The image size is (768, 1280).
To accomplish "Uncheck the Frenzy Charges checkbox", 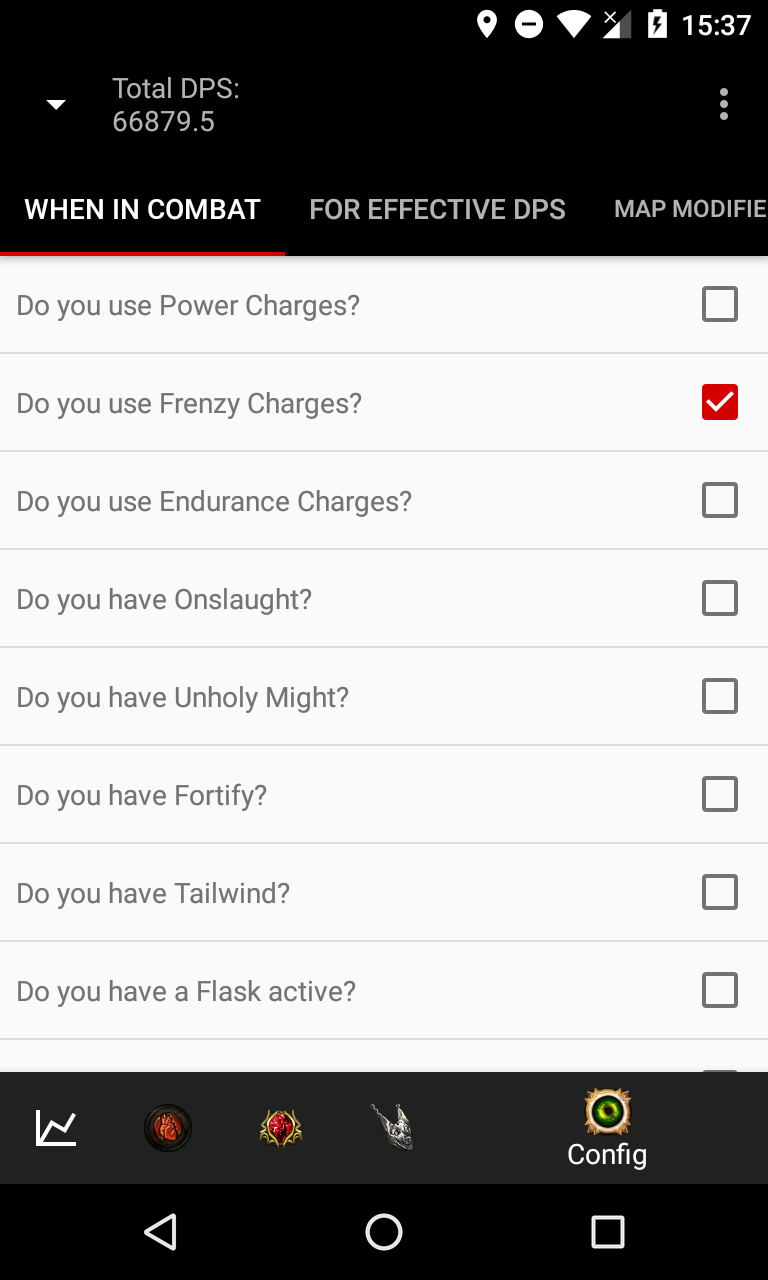I will pyautogui.click(x=720, y=402).
